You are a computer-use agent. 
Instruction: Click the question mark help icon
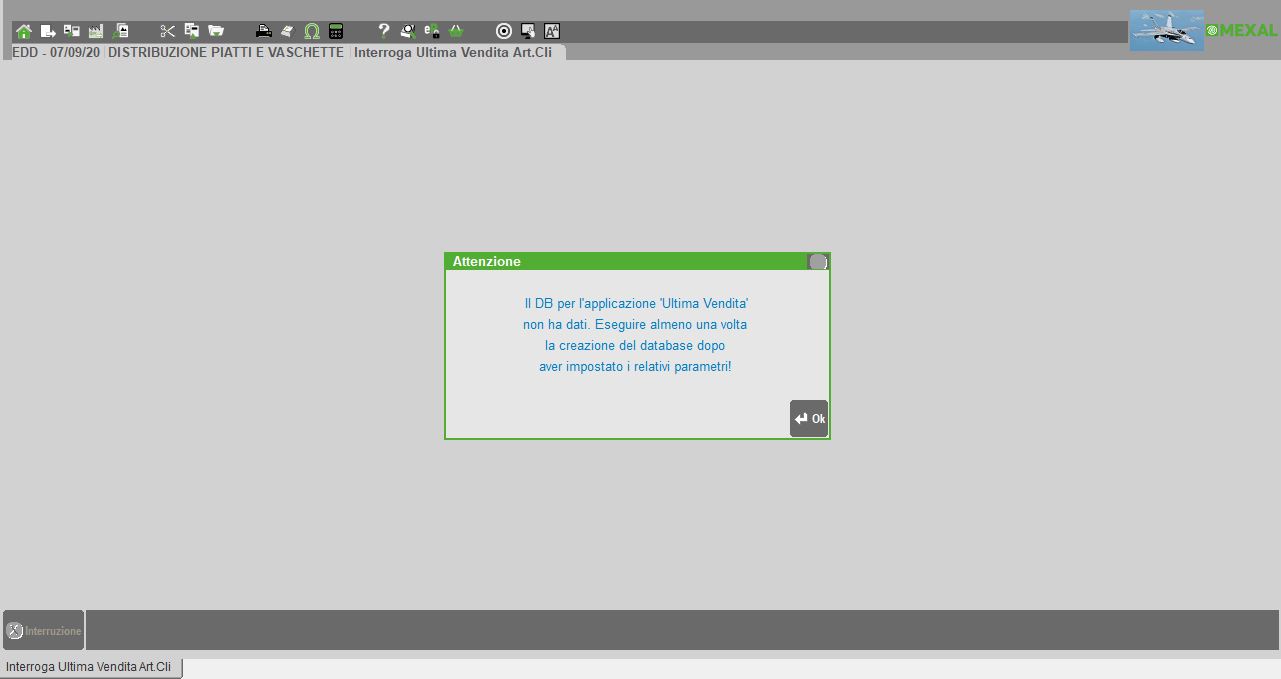(x=383, y=31)
